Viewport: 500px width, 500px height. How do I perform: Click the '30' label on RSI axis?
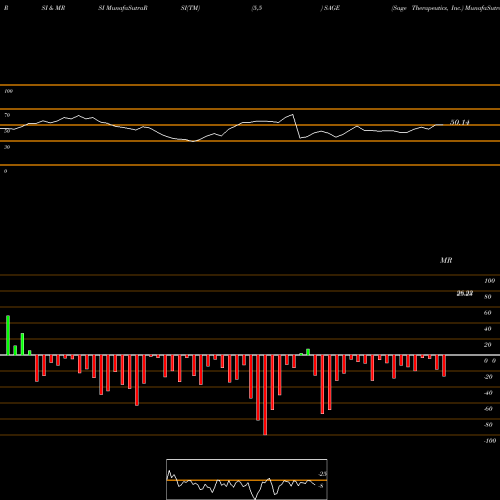7,147
